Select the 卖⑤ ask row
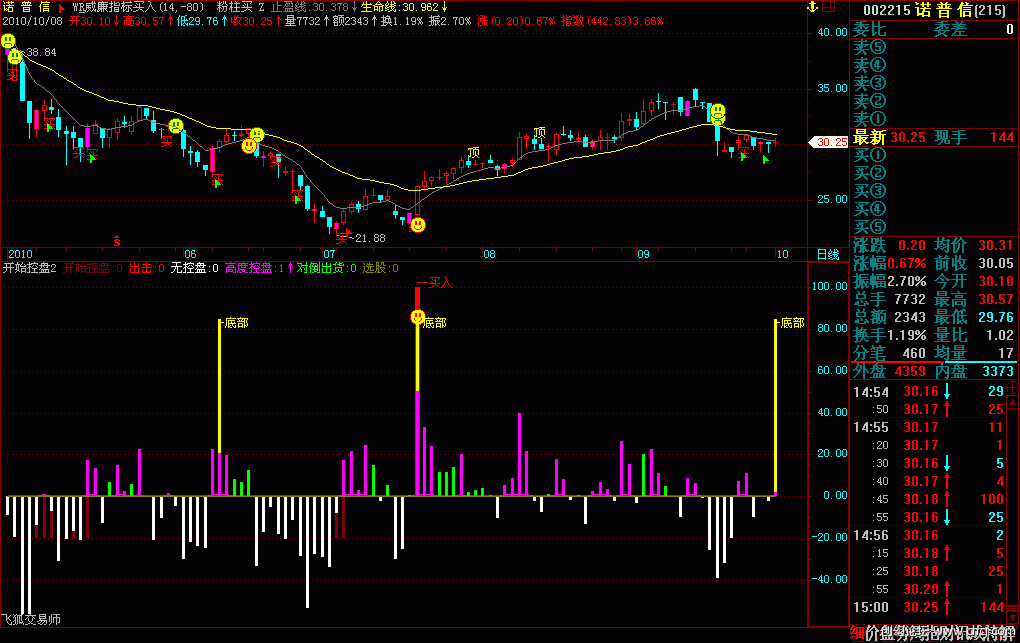The height and width of the screenshot is (643, 1020). [x=934, y=47]
